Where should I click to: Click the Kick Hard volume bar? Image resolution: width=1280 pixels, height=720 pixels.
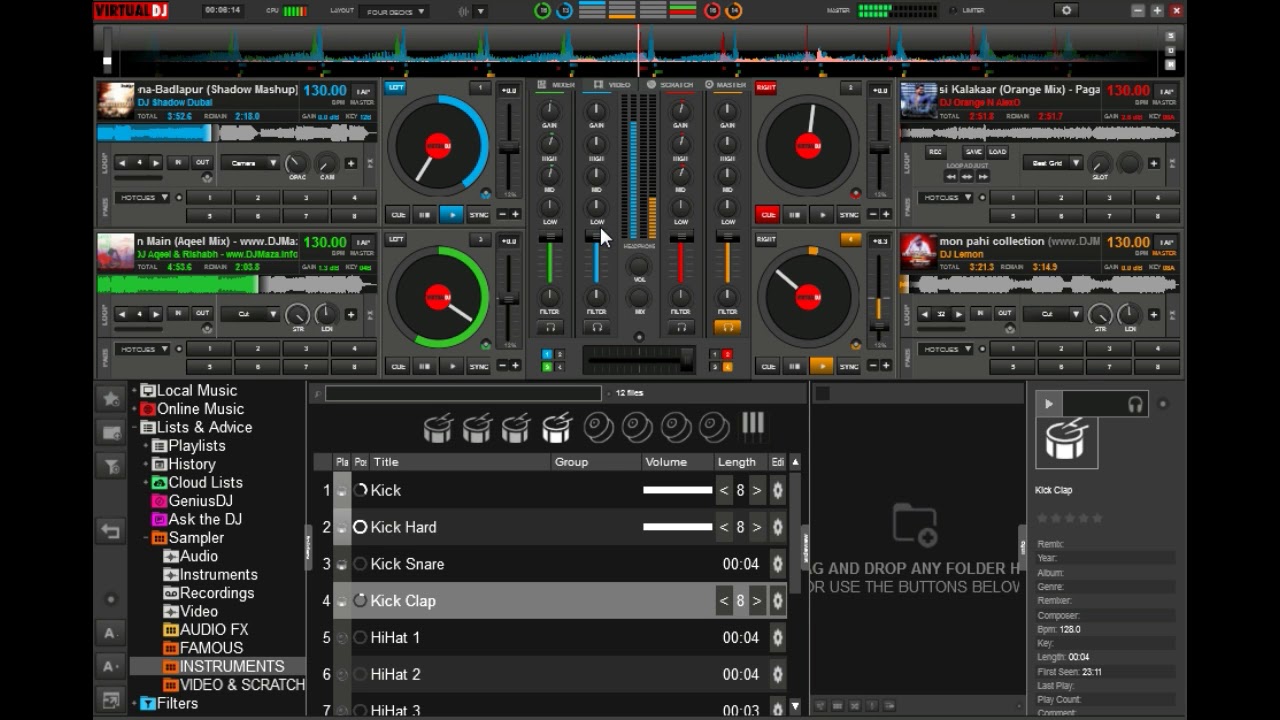pos(678,527)
